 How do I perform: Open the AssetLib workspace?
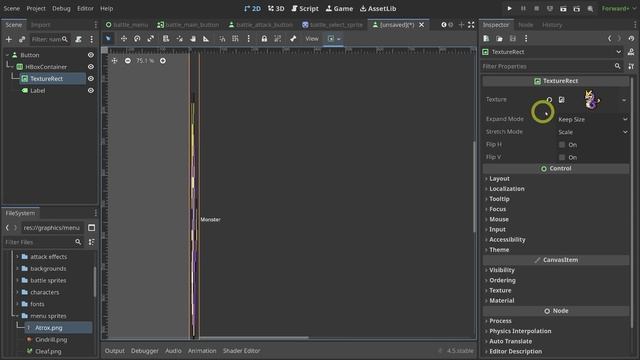(378, 8)
